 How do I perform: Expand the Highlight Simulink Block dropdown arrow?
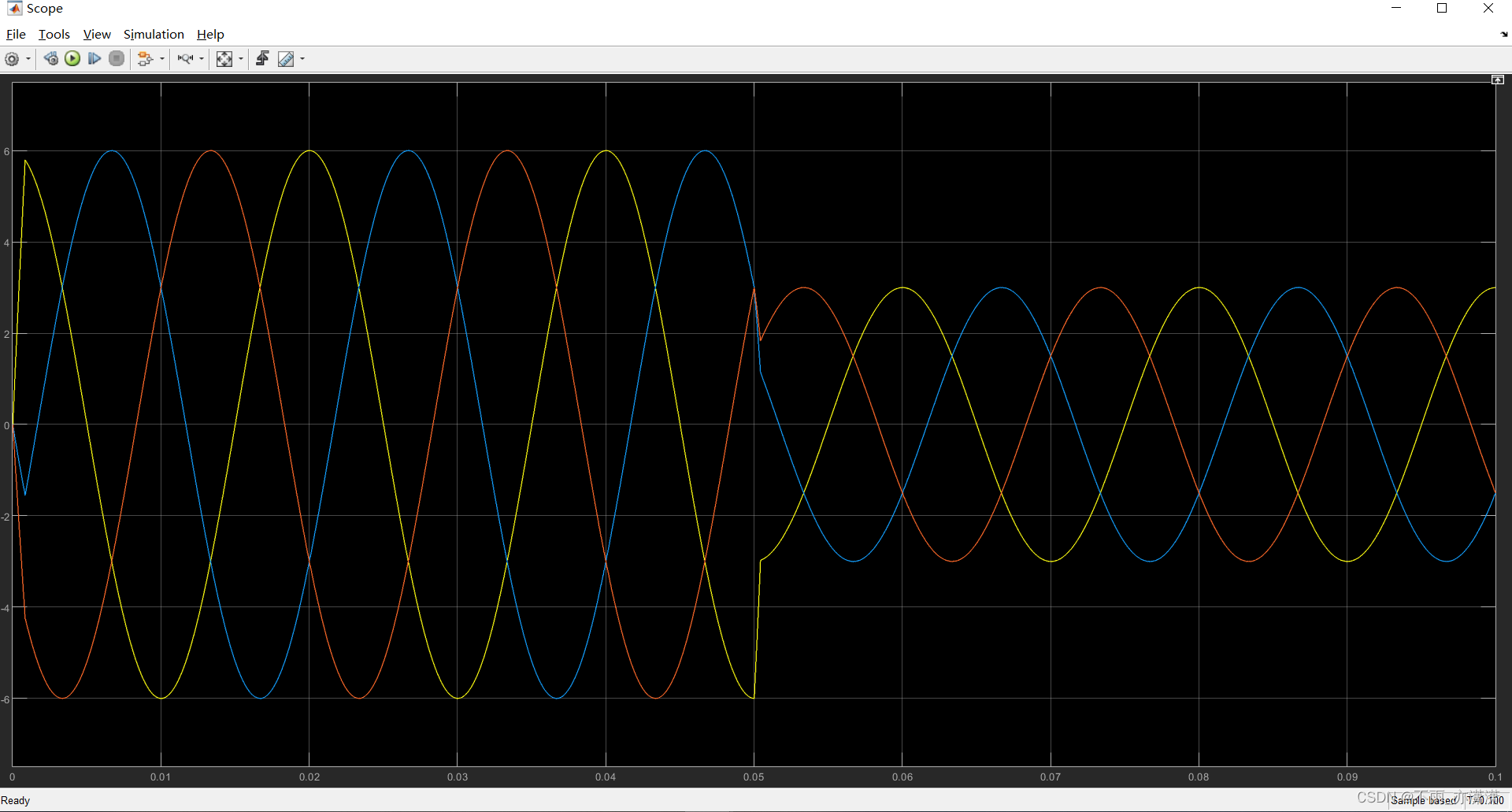pyautogui.click(x=162, y=59)
